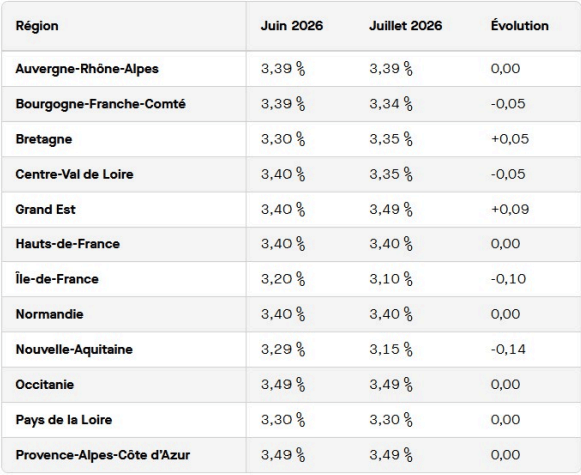Click the Grand Est region cell
Screen dimensions: 581x475
pyautogui.click(x=45, y=209)
